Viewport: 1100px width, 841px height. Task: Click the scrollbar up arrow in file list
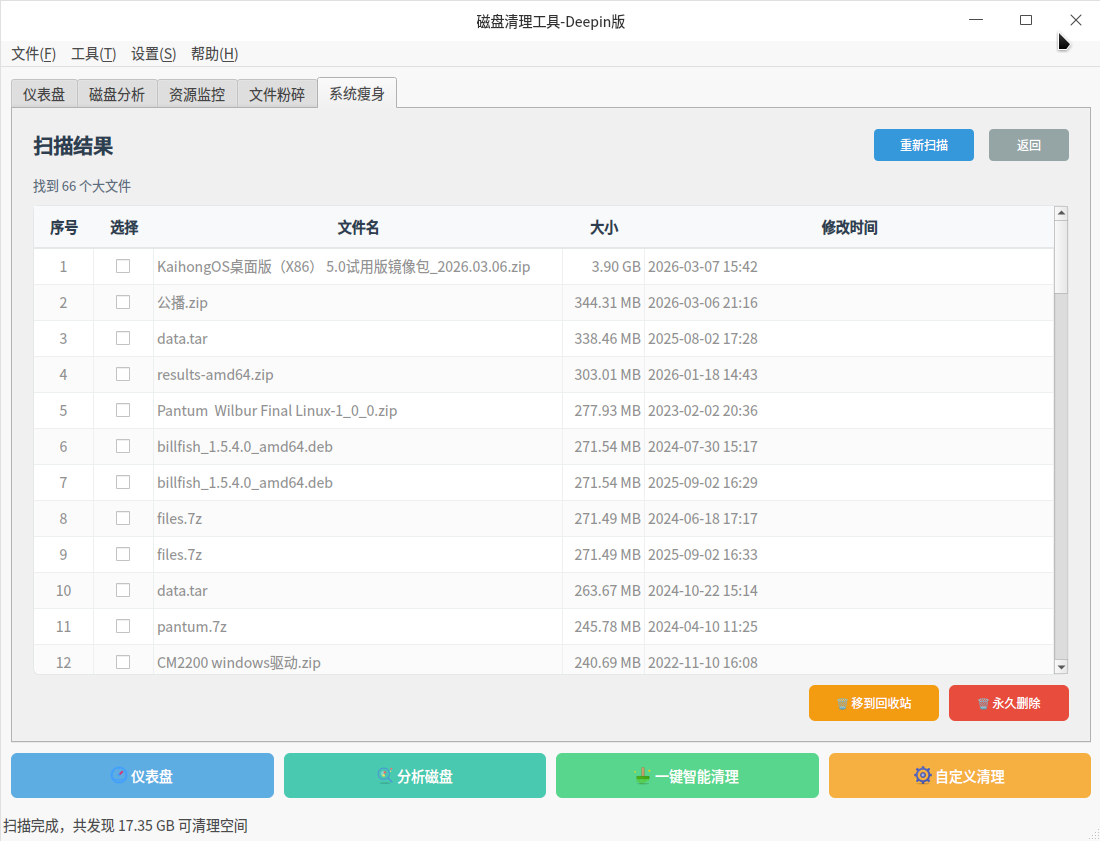coord(1061,213)
